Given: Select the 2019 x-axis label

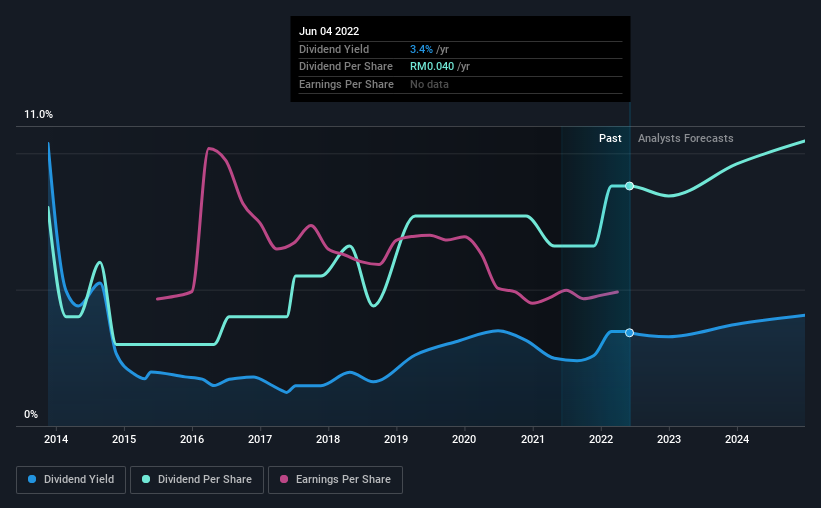Looking at the screenshot, I should click(x=396, y=439).
